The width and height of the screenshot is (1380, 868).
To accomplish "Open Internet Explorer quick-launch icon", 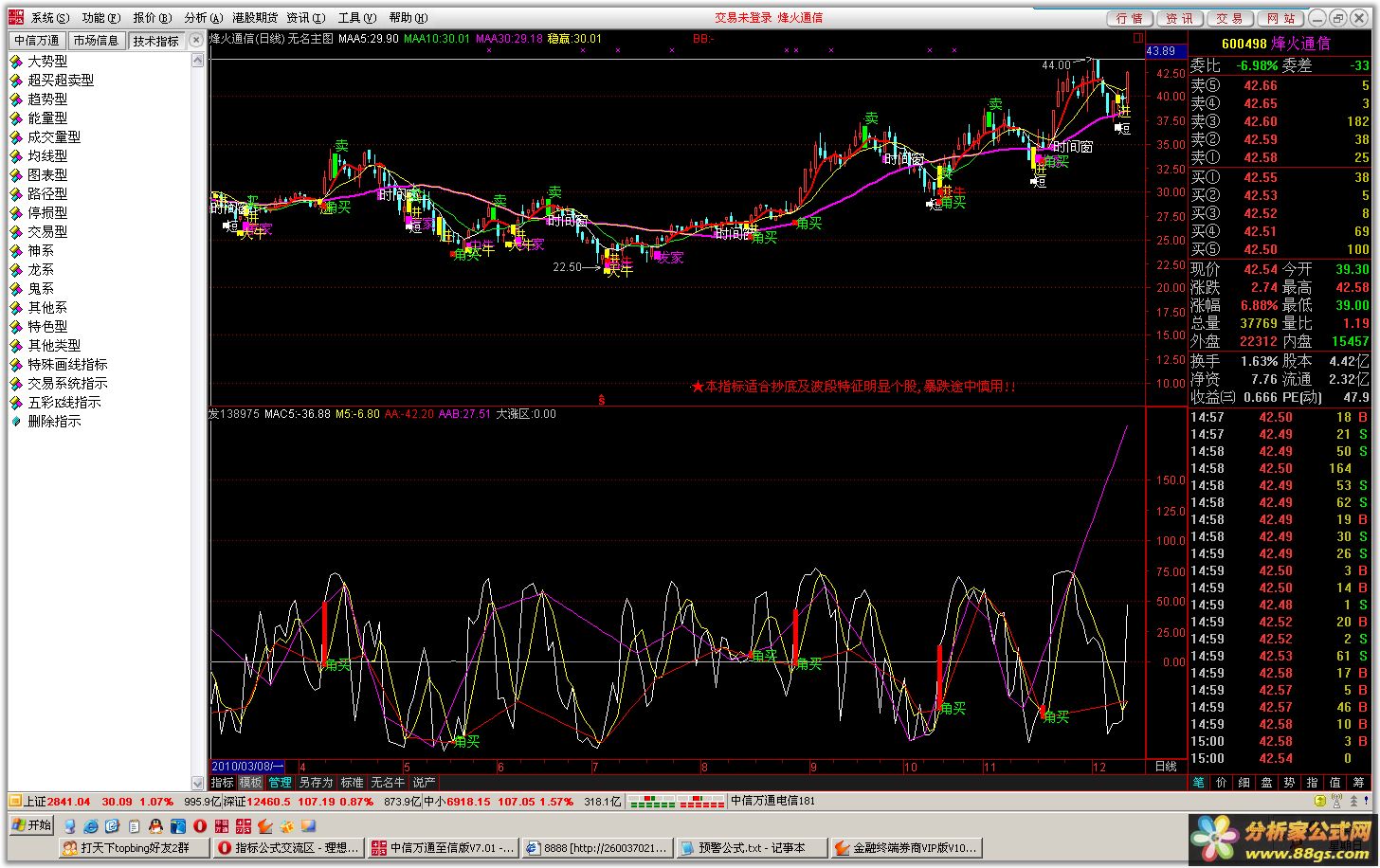I will coord(91,826).
